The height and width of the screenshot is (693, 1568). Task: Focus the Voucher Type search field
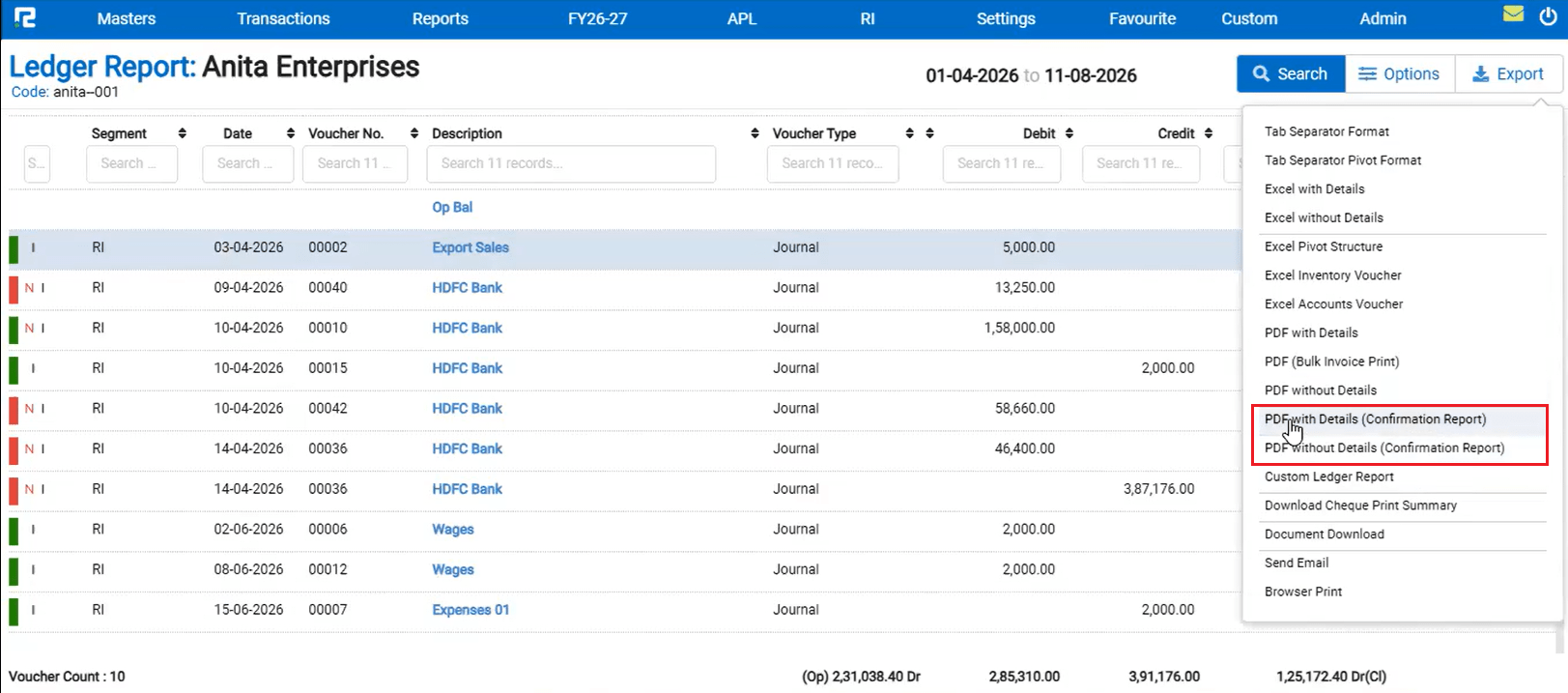click(x=833, y=164)
